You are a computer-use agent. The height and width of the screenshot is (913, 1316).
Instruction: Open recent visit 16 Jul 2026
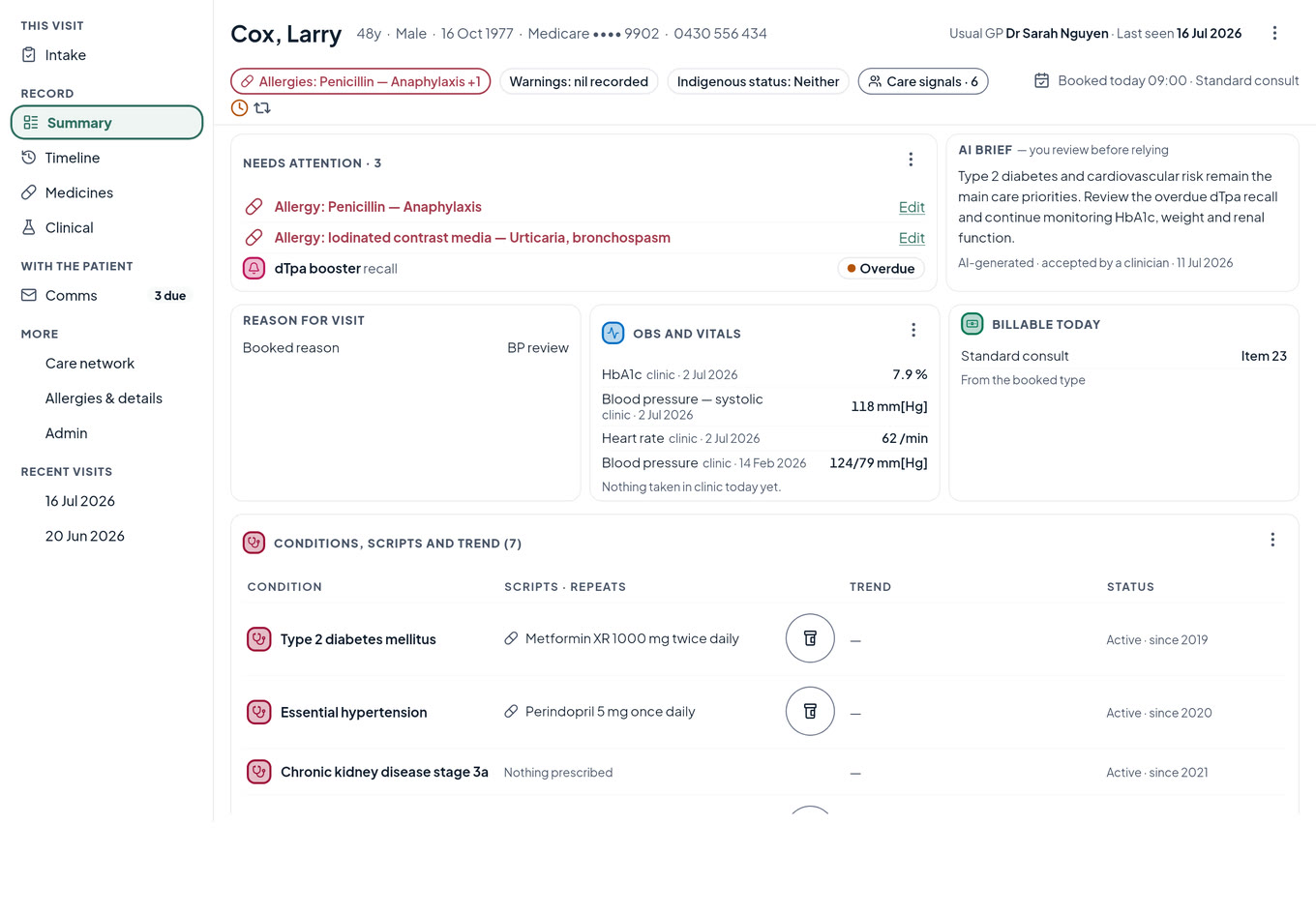pos(106,501)
